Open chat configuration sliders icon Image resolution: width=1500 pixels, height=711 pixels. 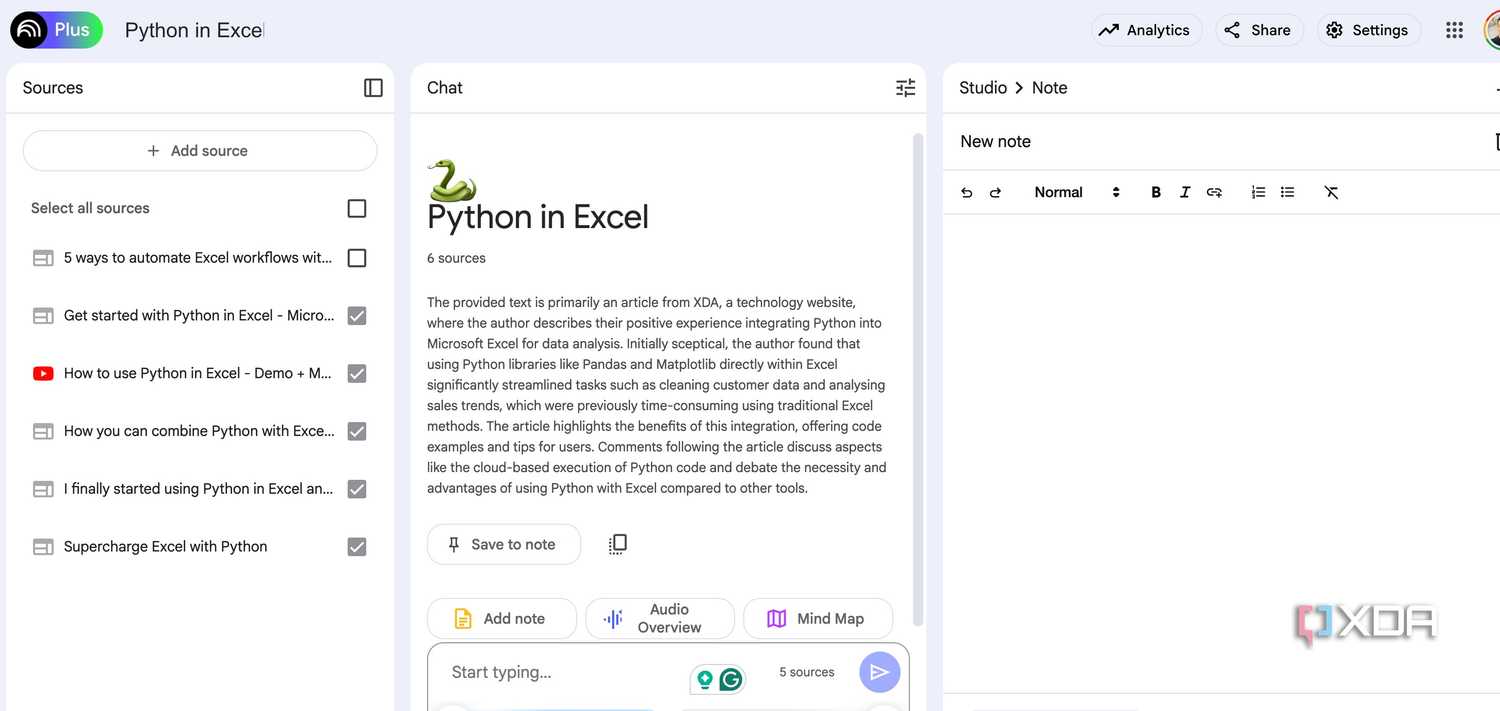pos(905,88)
